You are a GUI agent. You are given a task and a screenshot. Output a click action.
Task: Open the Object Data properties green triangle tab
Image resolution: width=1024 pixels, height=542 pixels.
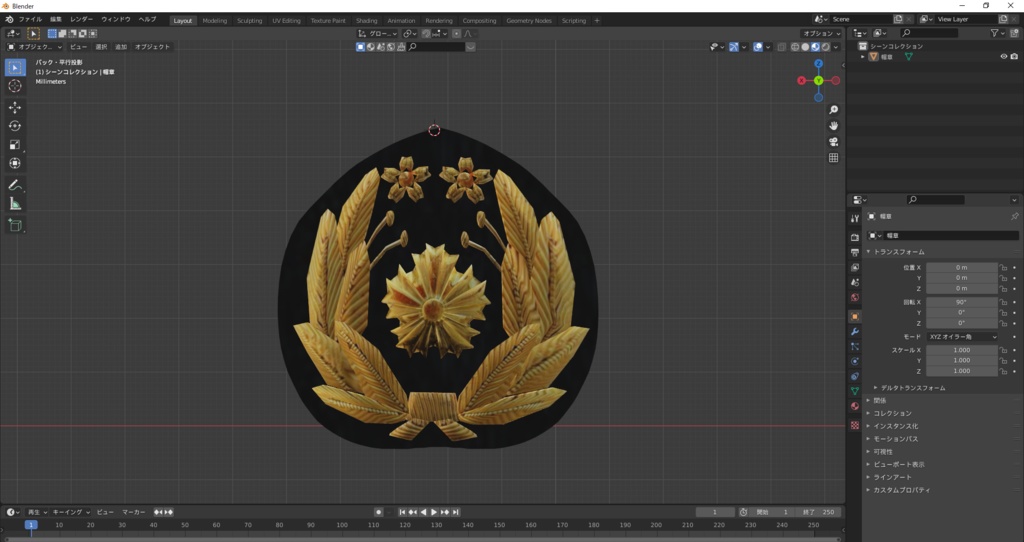click(855, 391)
